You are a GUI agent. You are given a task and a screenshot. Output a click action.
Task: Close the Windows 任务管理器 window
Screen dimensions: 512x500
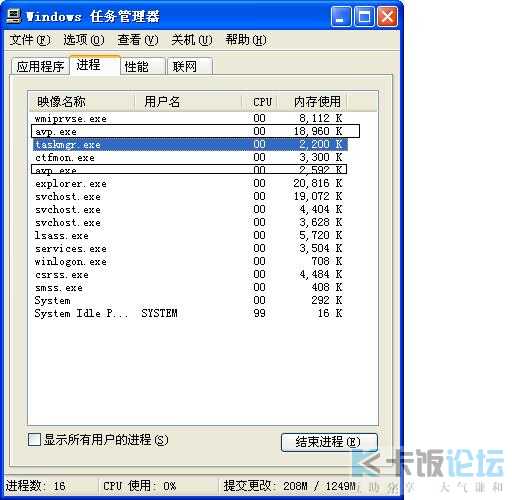tap(387, 16)
